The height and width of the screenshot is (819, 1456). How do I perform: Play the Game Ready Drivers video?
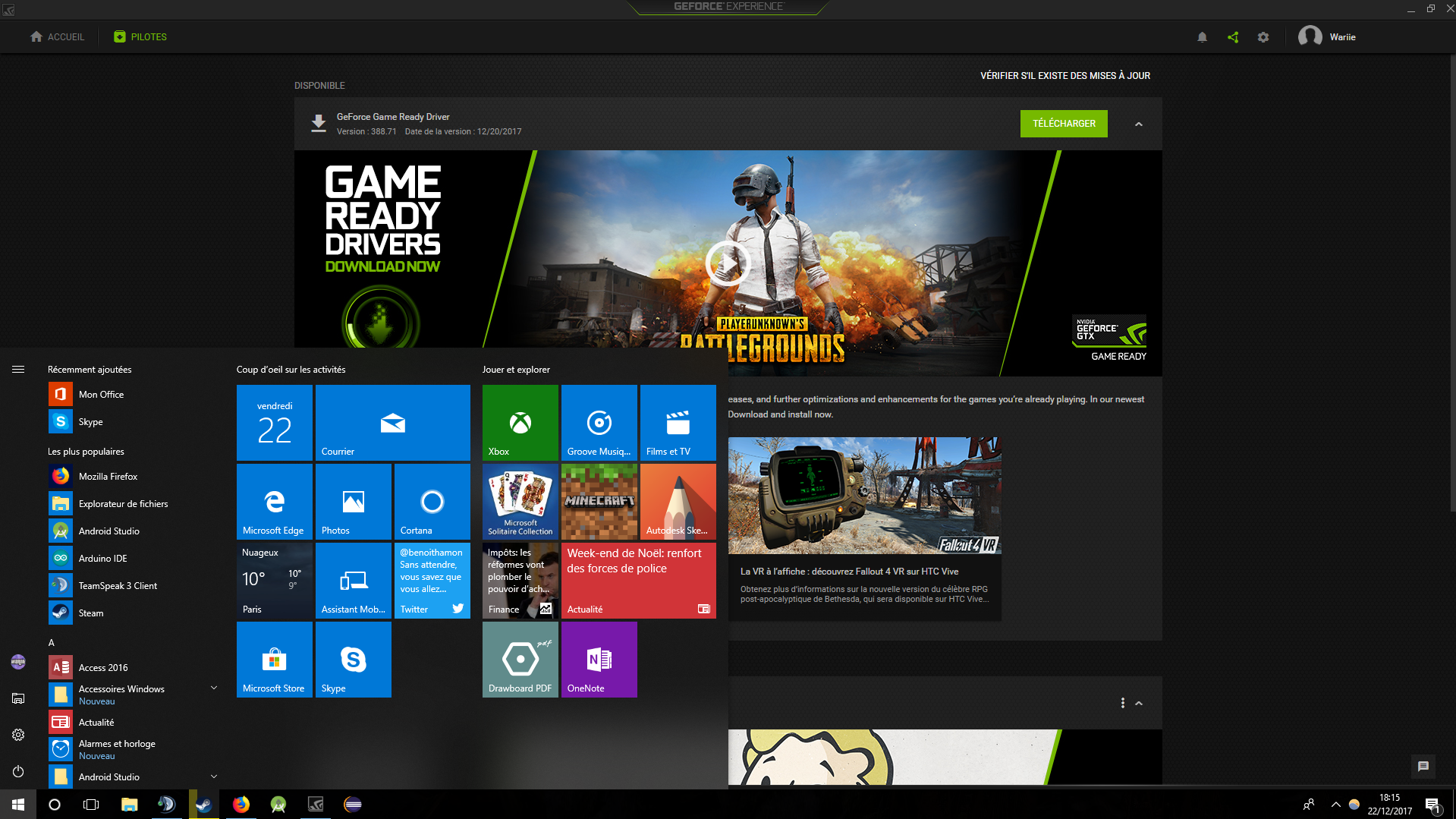point(728,263)
